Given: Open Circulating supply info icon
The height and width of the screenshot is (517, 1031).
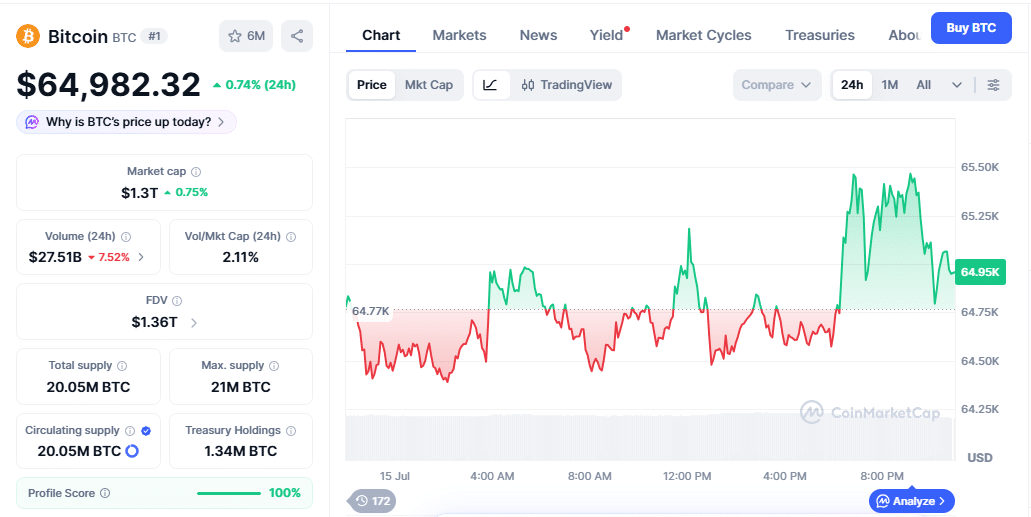Looking at the screenshot, I should click(x=130, y=431).
